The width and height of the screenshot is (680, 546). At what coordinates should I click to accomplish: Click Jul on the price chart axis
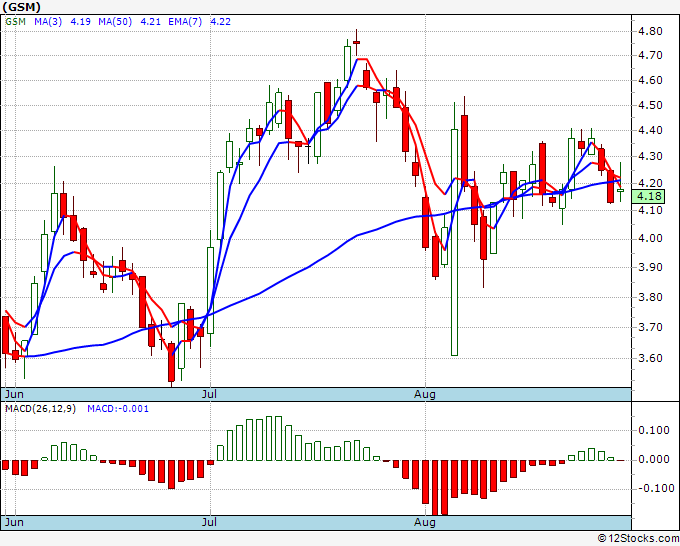(209, 394)
